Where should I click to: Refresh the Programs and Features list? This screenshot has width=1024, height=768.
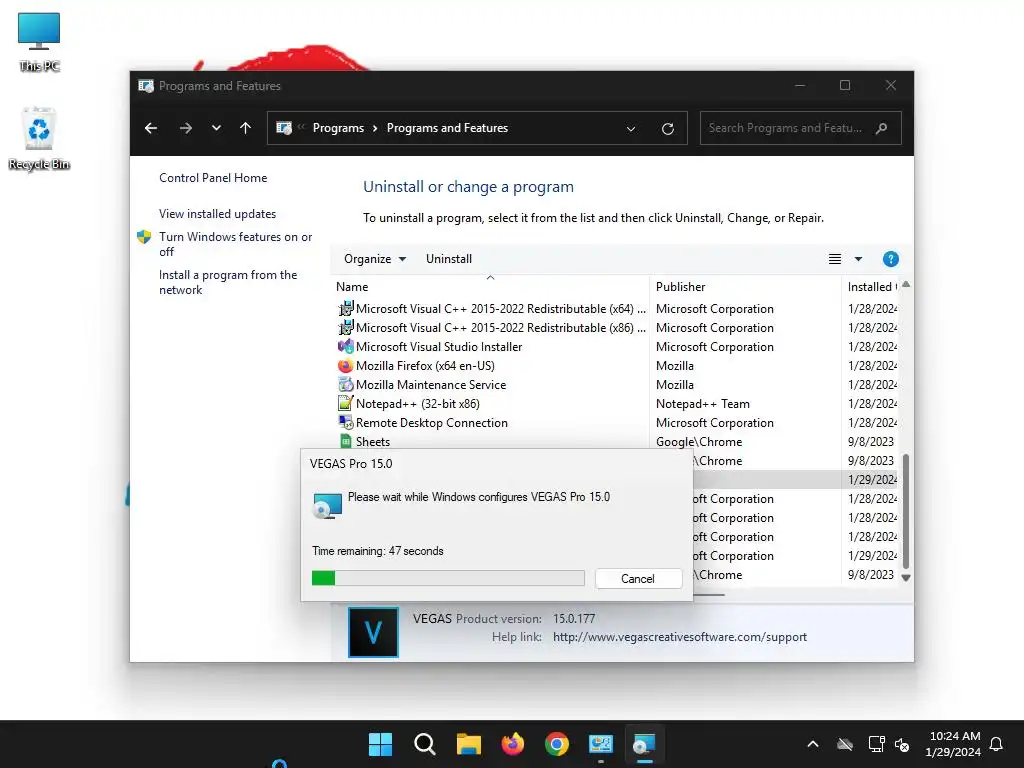tap(667, 129)
